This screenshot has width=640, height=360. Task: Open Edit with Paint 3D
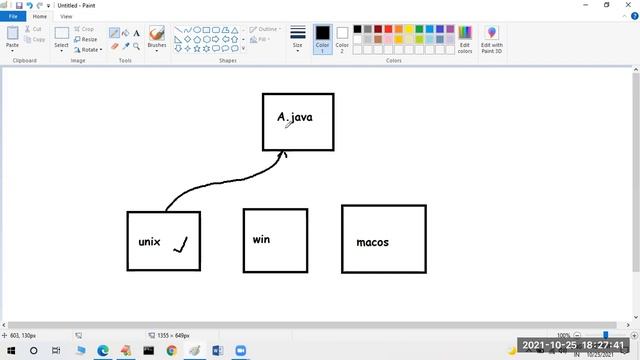coord(491,40)
